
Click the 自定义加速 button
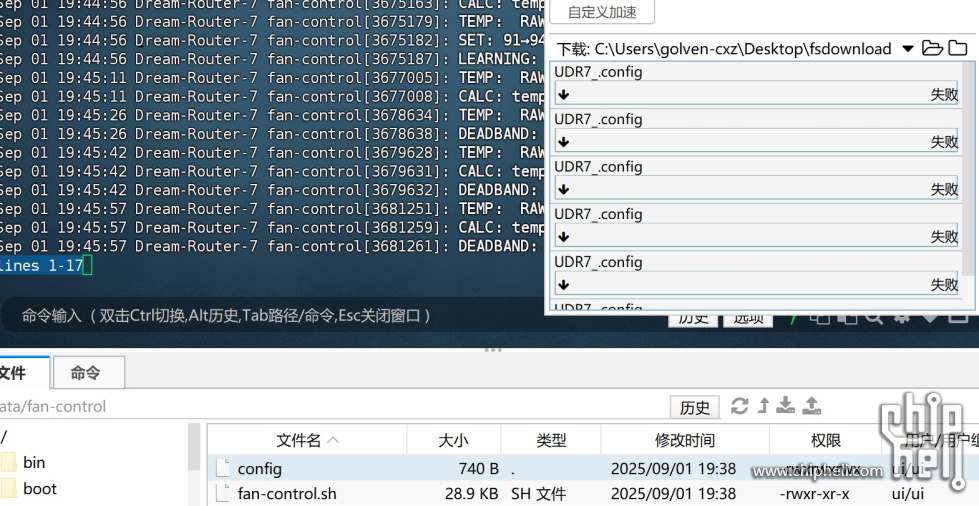pyautogui.click(x=603, y=12)
